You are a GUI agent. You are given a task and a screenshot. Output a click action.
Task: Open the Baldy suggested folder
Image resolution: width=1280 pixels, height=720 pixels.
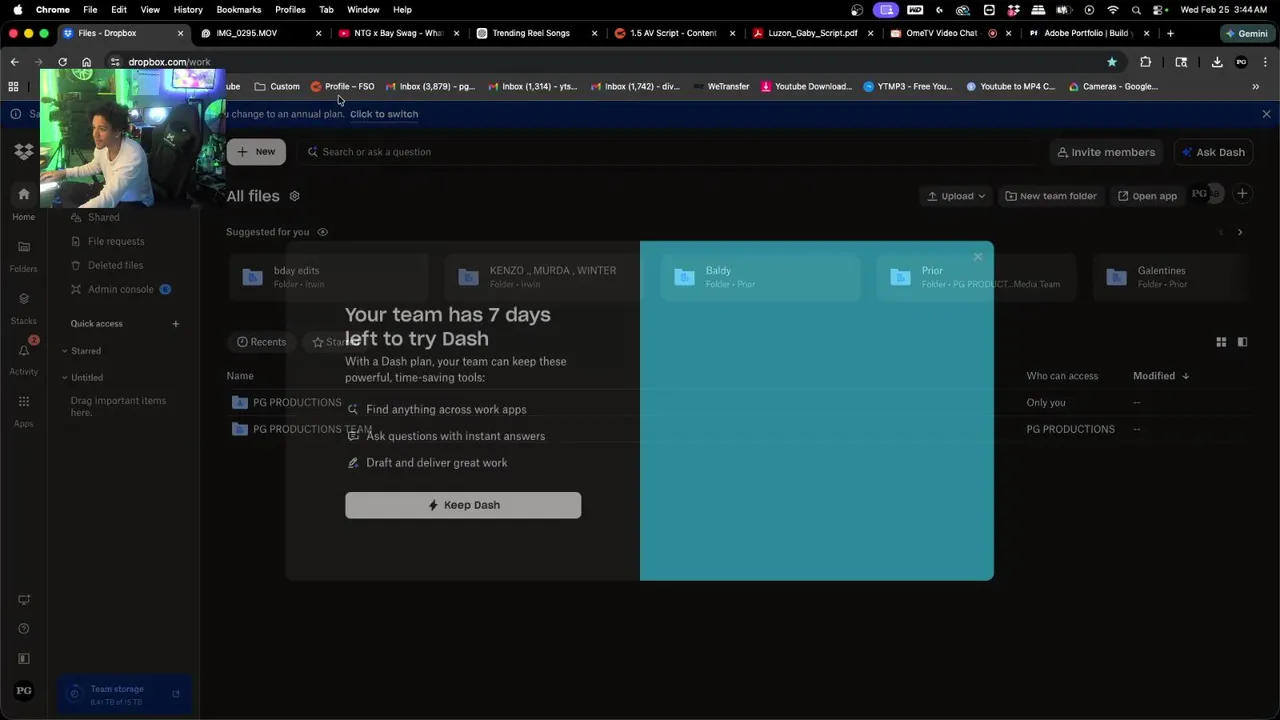click(760, 277)
